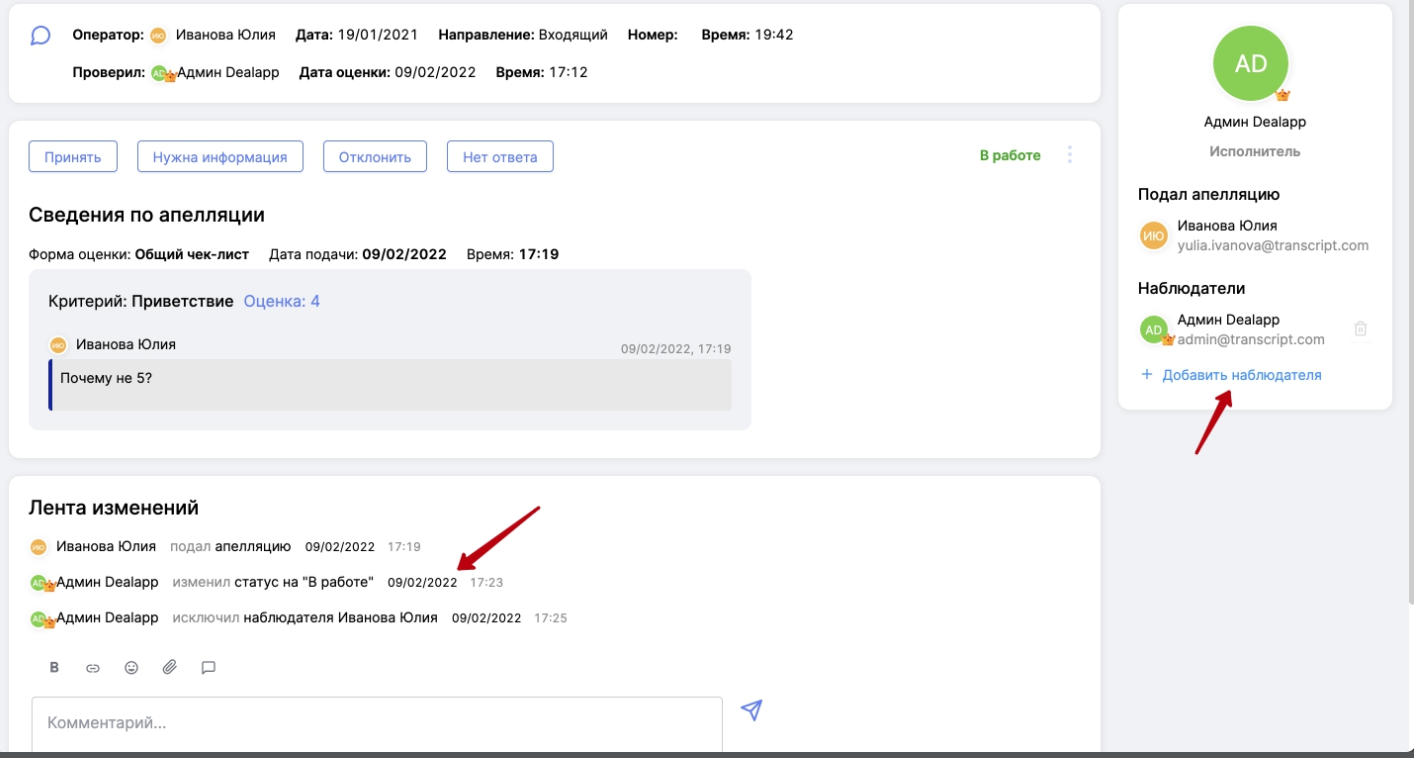Click the Нужна информация button
Screen dimensions: 1414x758
(x=220, y=157)
